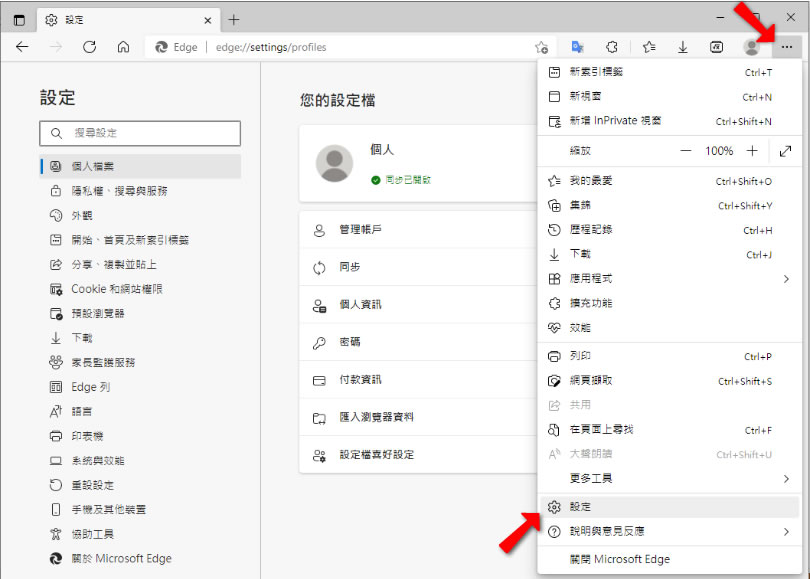The width and height of the screenshot is (810, 579).
Task: Open the extensions puzzle icon in toolbar
Action: point(612,47)
